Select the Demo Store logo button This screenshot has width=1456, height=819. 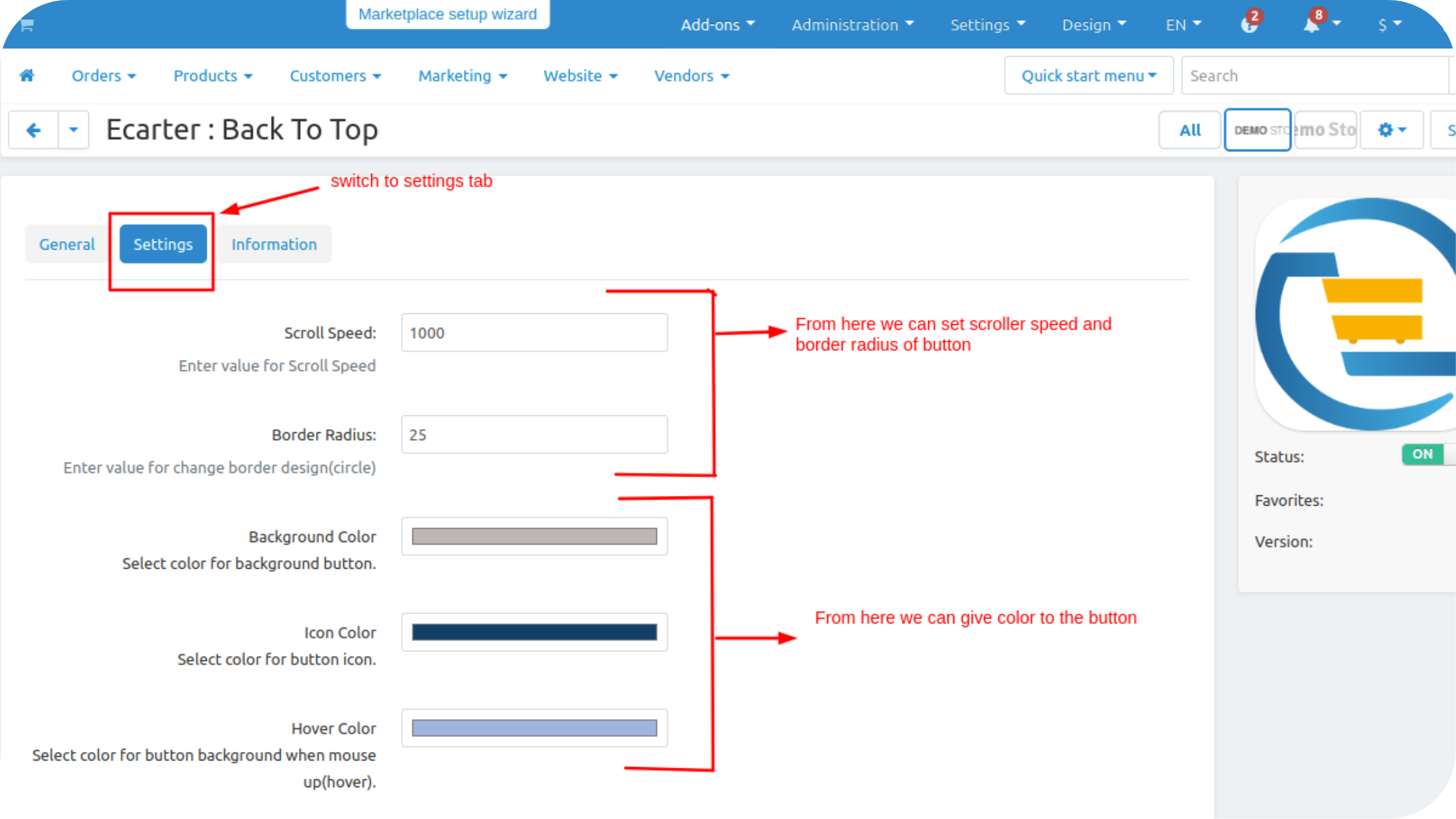(x=1257, y=130)
